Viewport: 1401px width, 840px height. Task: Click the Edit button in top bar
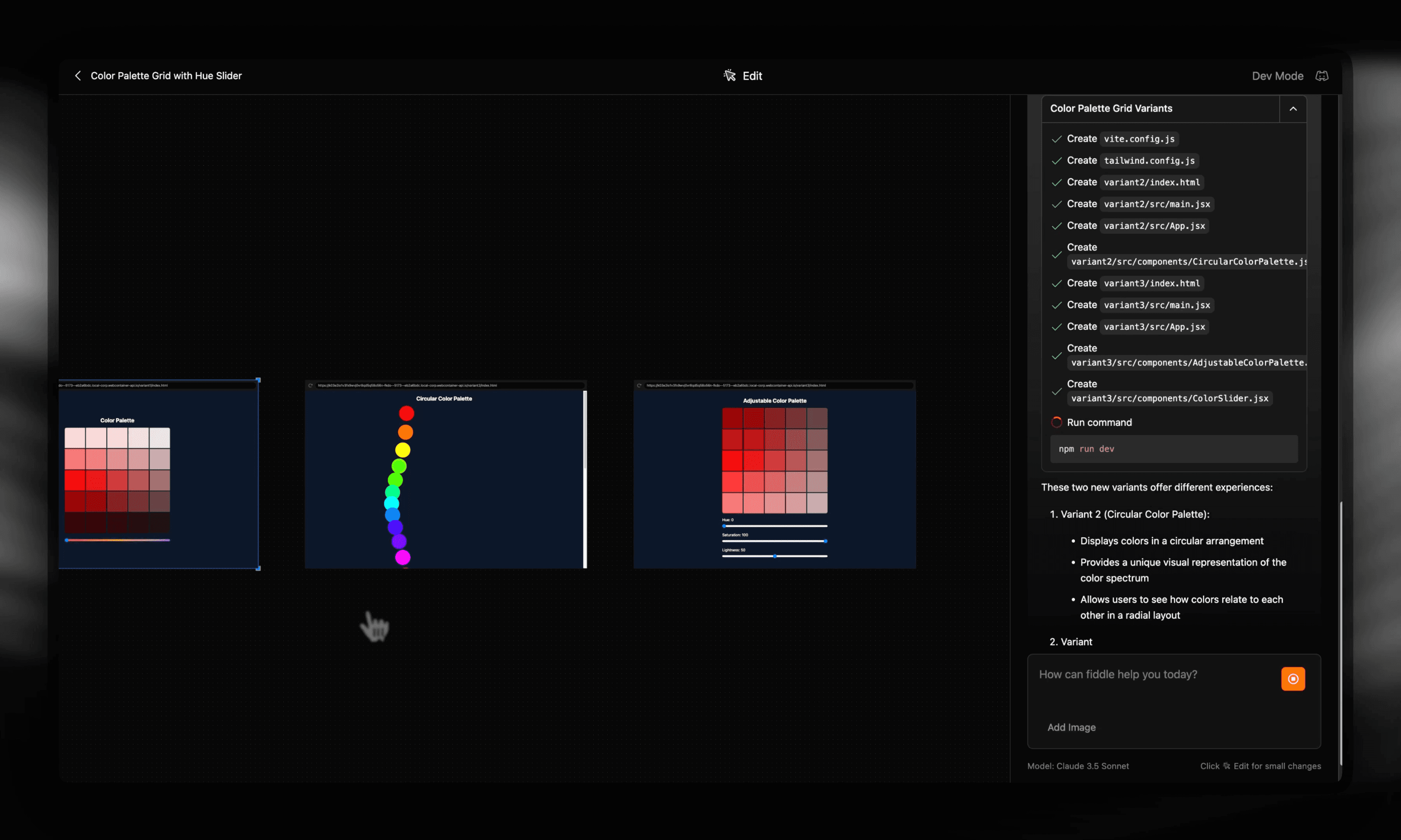(x=743, y=76)
